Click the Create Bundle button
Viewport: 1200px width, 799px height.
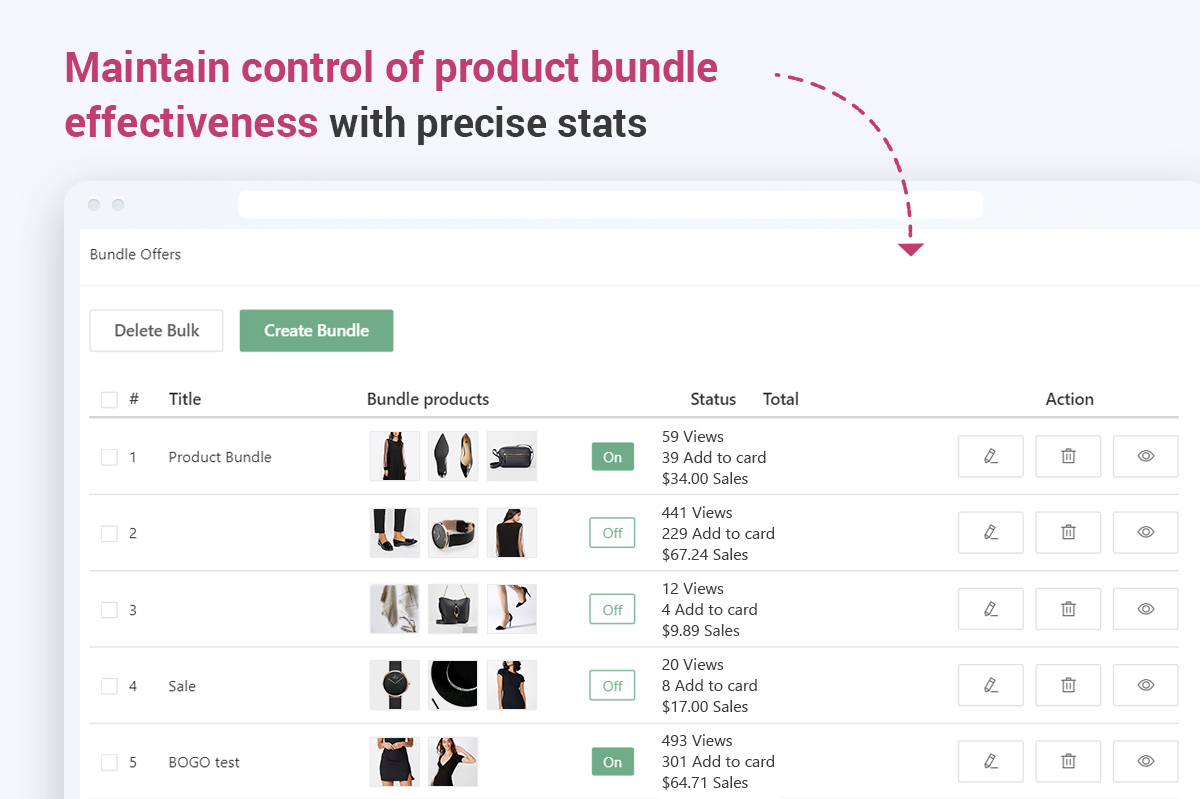316,331
